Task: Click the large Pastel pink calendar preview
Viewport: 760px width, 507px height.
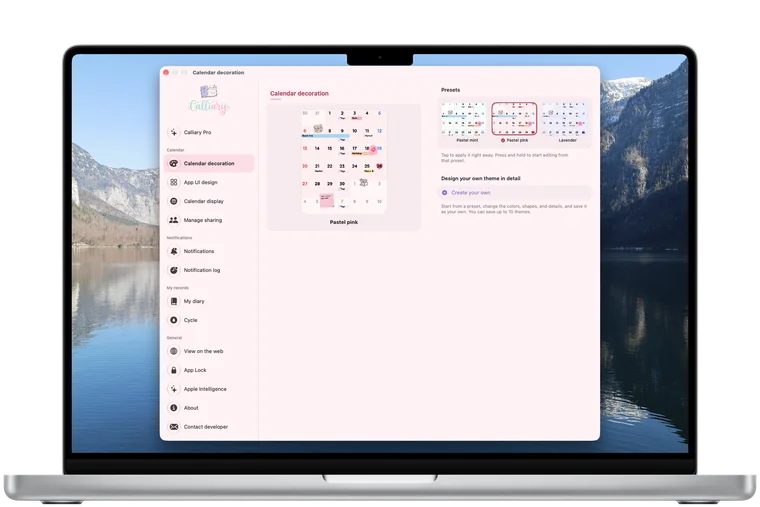Action: pos(344,161)
